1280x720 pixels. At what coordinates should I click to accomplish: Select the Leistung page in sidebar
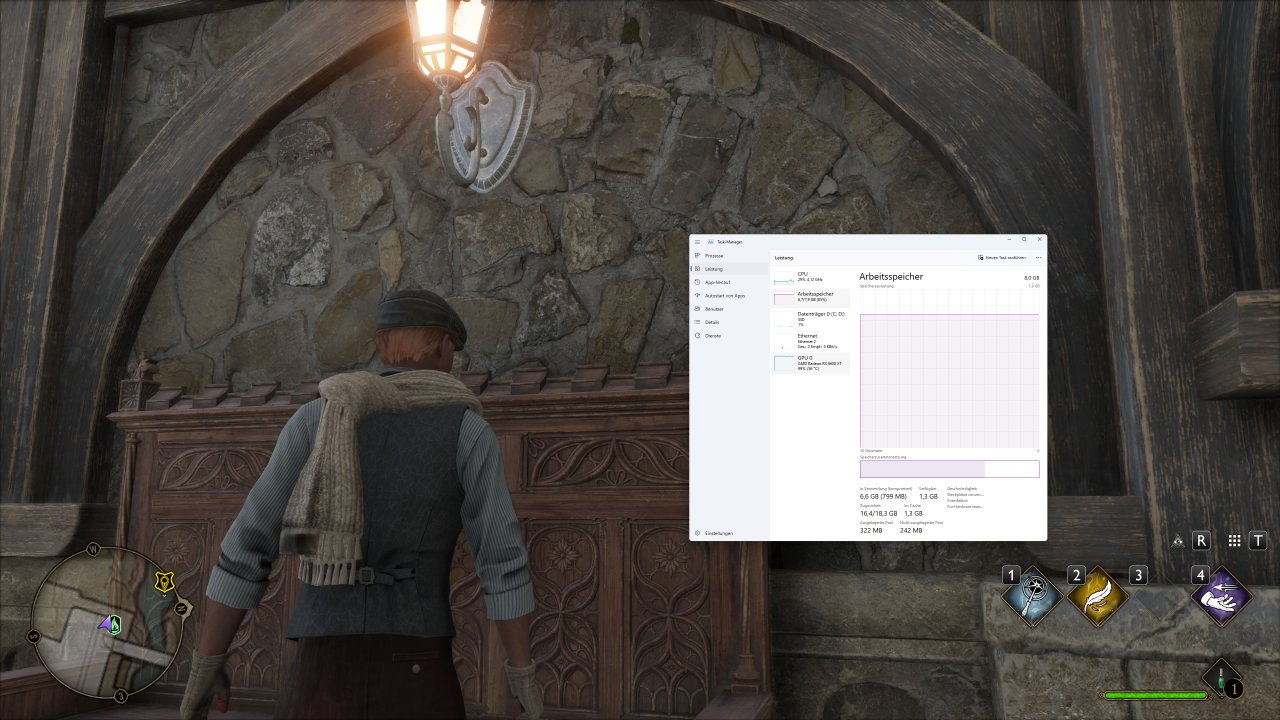(729, 269)
